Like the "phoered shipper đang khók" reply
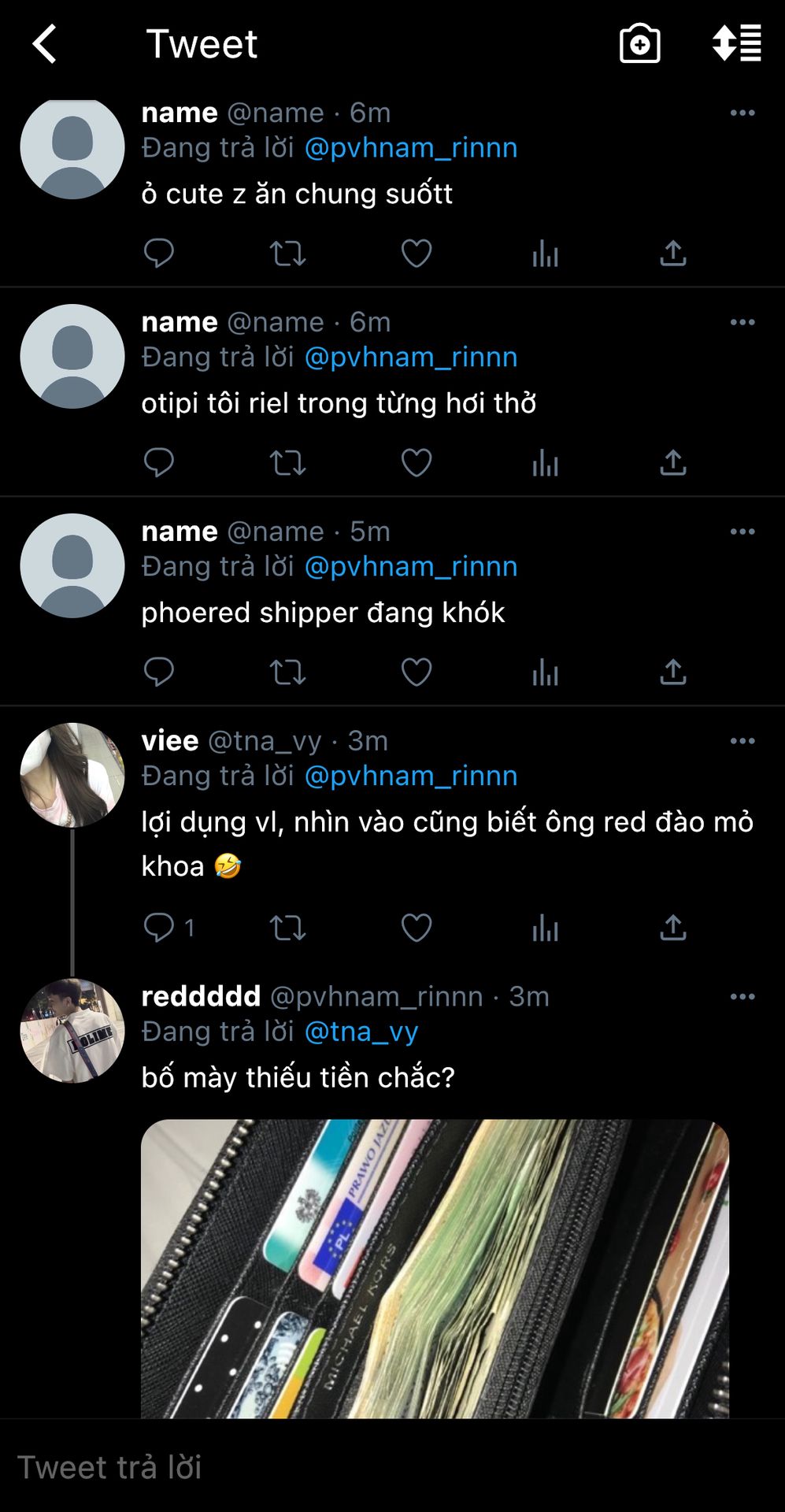Screen dimensions: 785x1512 pos(417,673)
